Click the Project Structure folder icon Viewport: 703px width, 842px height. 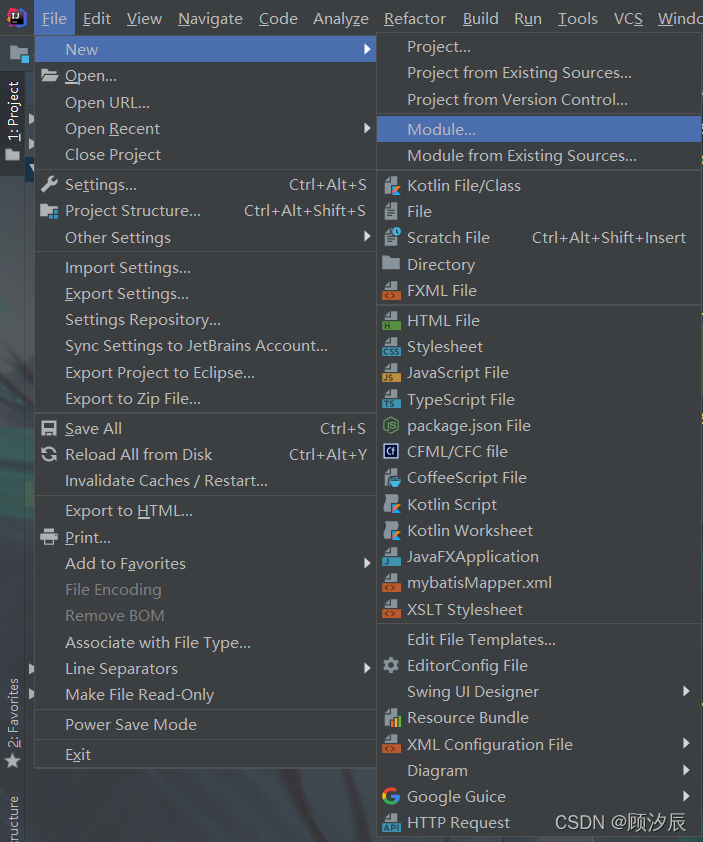[x=49, y=211]
